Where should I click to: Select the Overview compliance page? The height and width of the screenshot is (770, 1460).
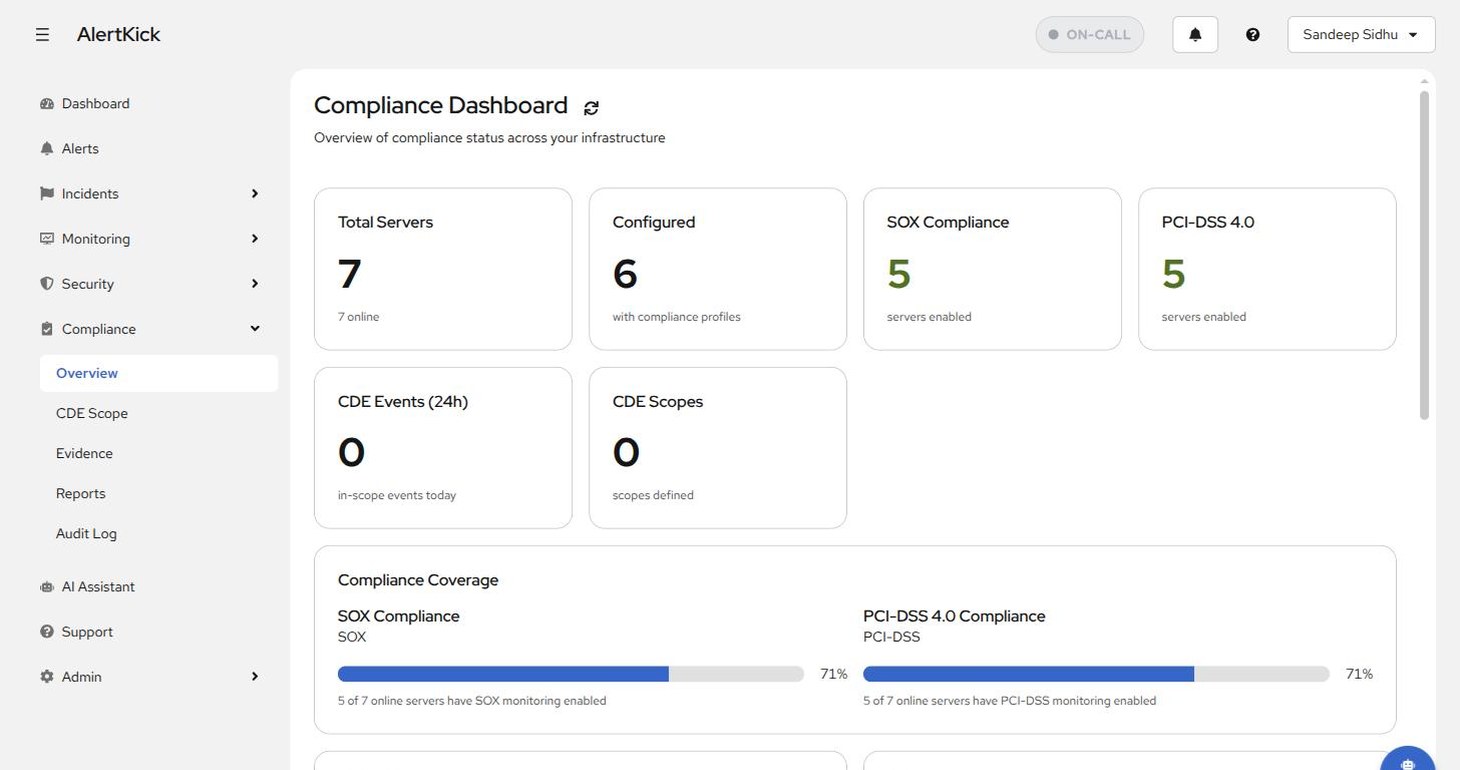159,373
